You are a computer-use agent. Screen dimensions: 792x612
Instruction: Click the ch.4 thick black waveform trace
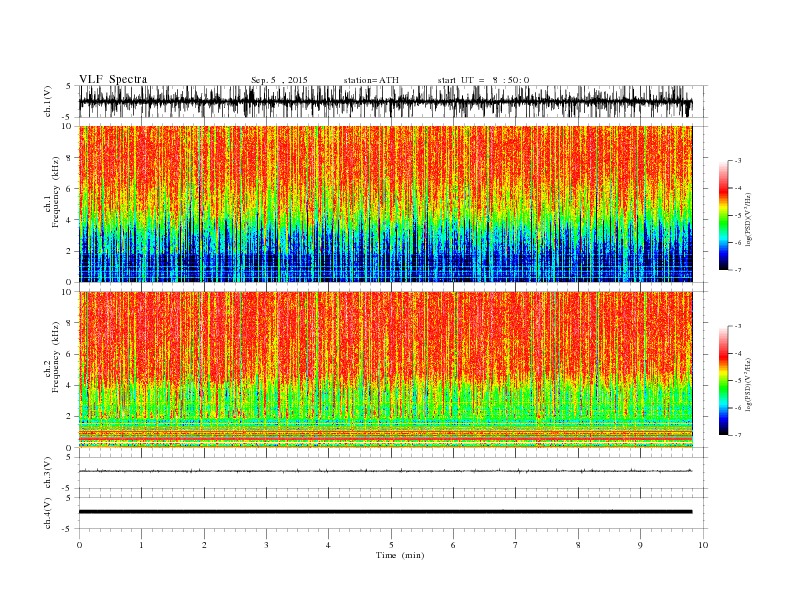385,512
